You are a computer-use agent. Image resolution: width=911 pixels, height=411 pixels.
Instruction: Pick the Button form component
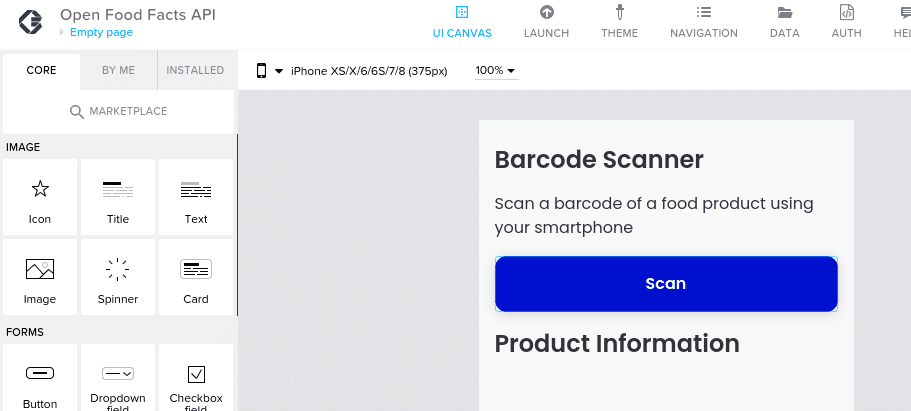[40, 378]
